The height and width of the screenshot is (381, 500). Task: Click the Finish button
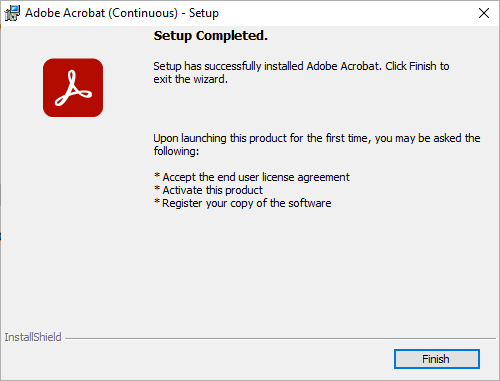437,359
